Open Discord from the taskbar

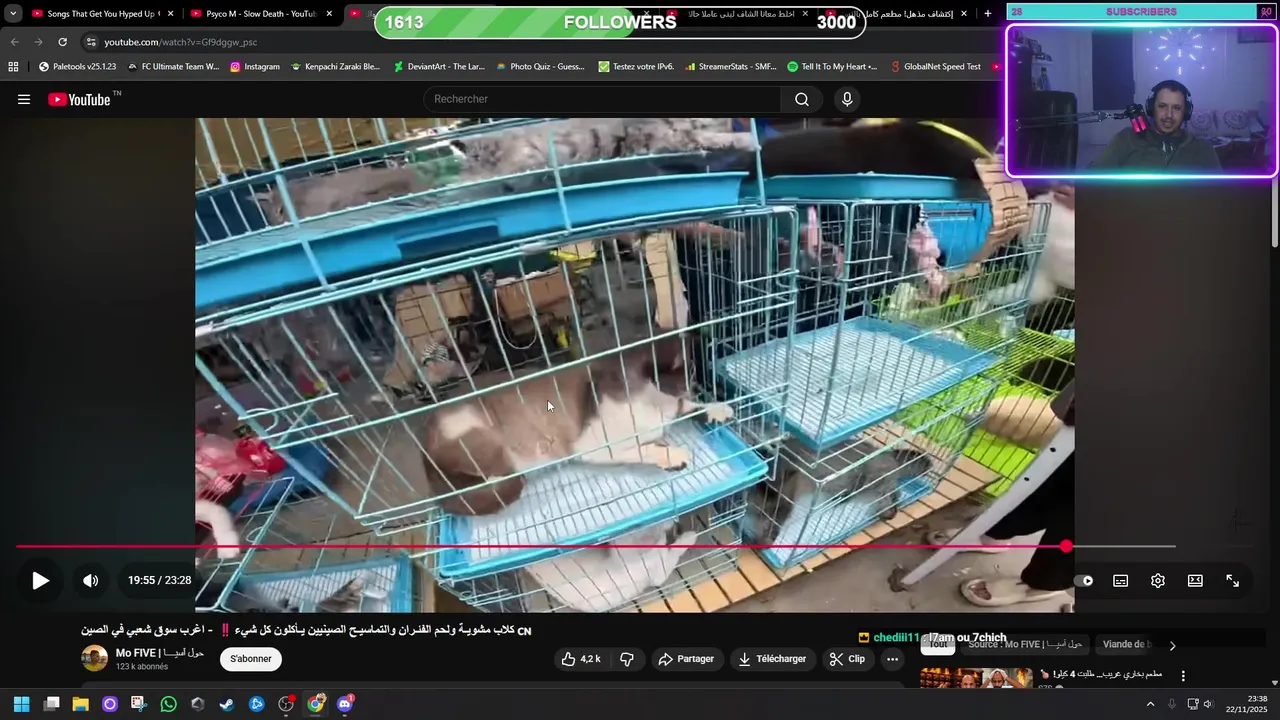coord(345,704)
